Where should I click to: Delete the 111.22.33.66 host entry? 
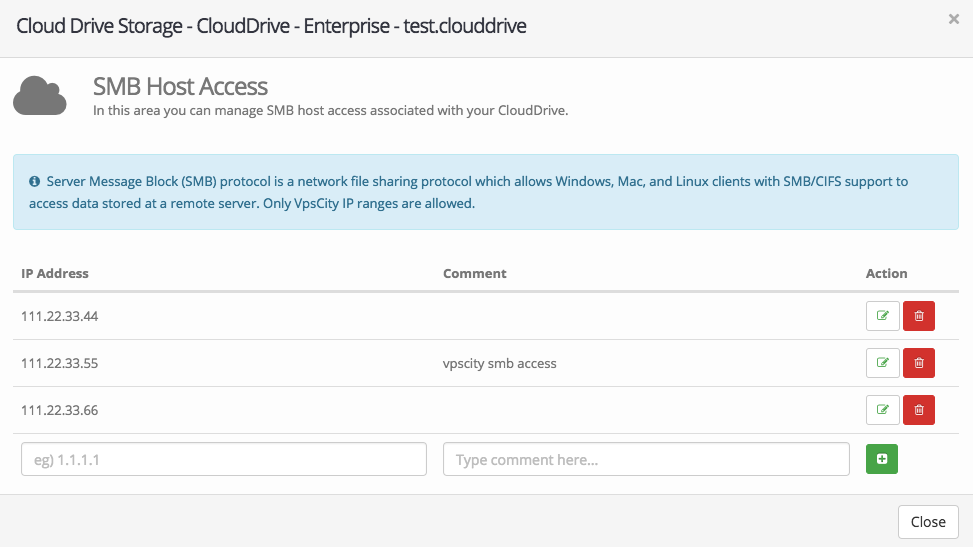tap(918, 409)
